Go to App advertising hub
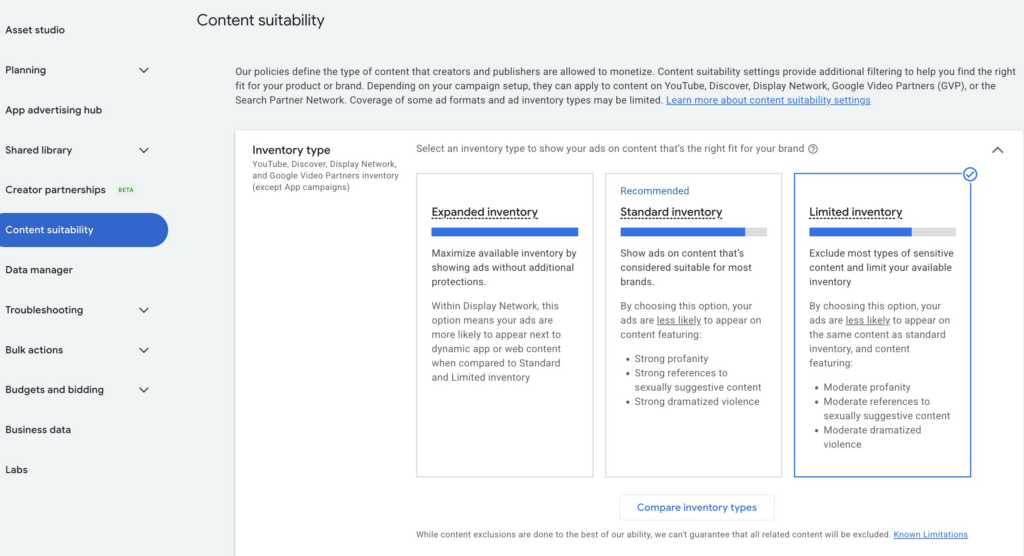The width and height of the screenshot is (1024, 556). [x=54, y=110]
